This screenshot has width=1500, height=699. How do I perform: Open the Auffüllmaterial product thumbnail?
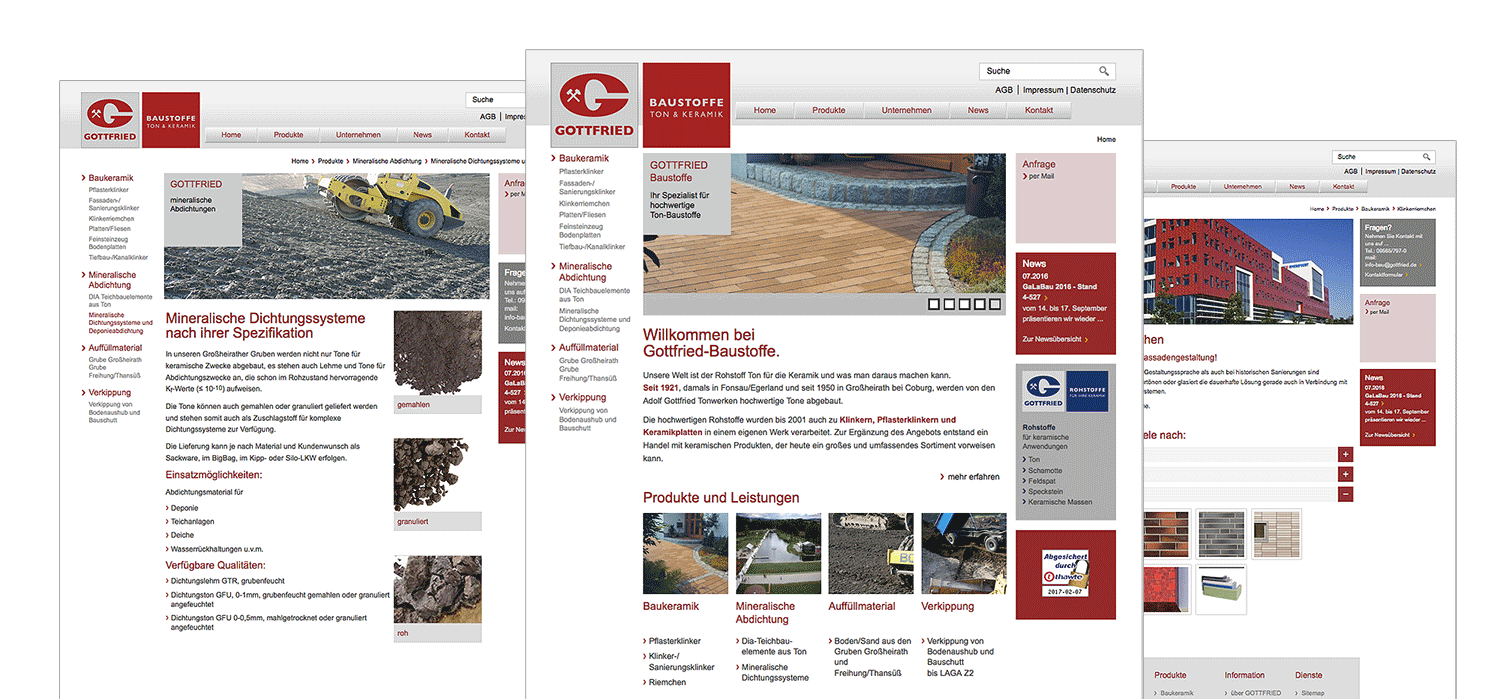pyautogui.click(x=871, y=554)
